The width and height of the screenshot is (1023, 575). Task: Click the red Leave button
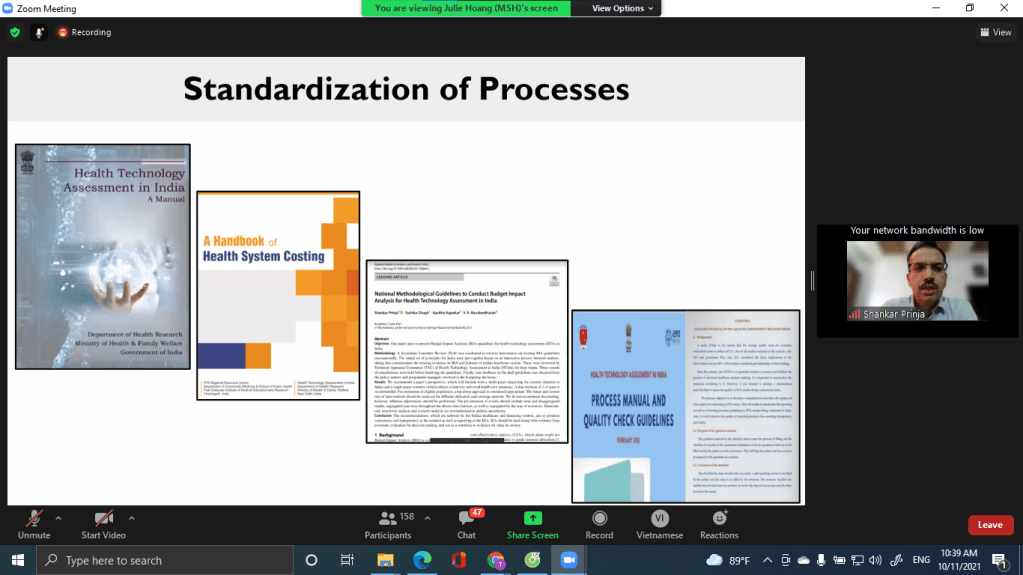(x=989, y=525)
